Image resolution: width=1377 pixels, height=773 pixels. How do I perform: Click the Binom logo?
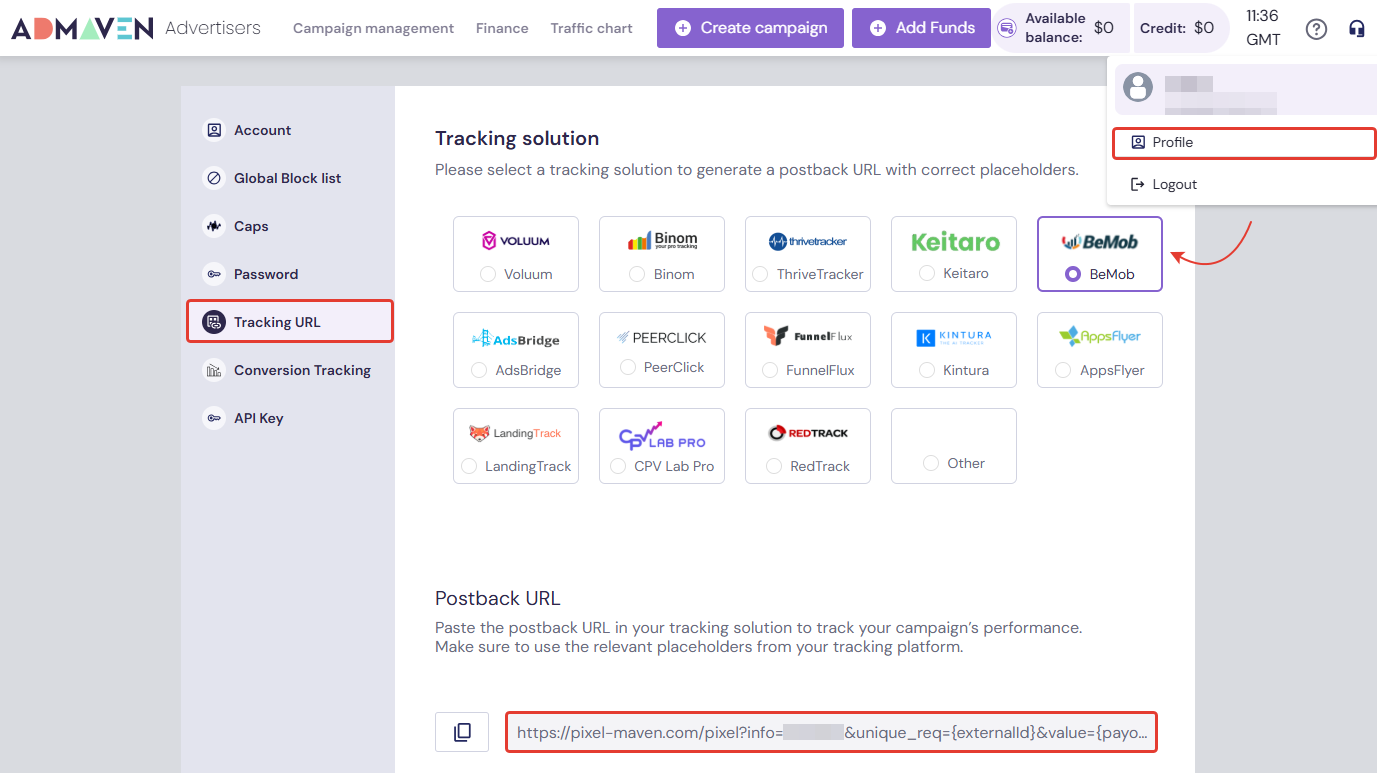pyautogui.click(x=662, y=241)
